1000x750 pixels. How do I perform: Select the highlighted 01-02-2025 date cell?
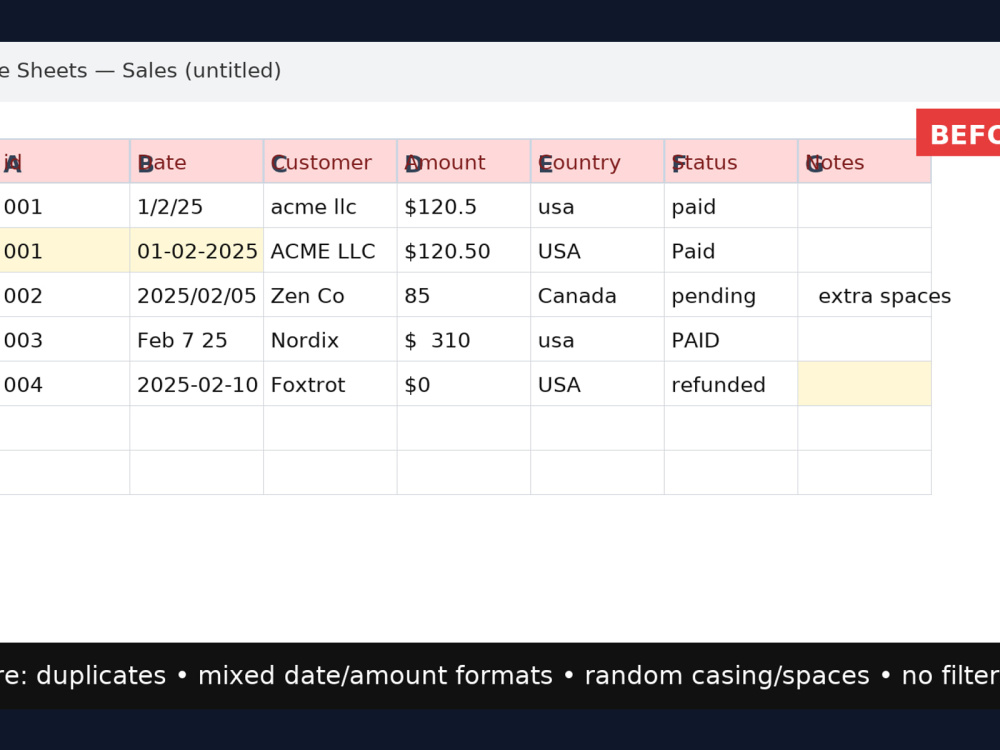[x=196, y=250]
